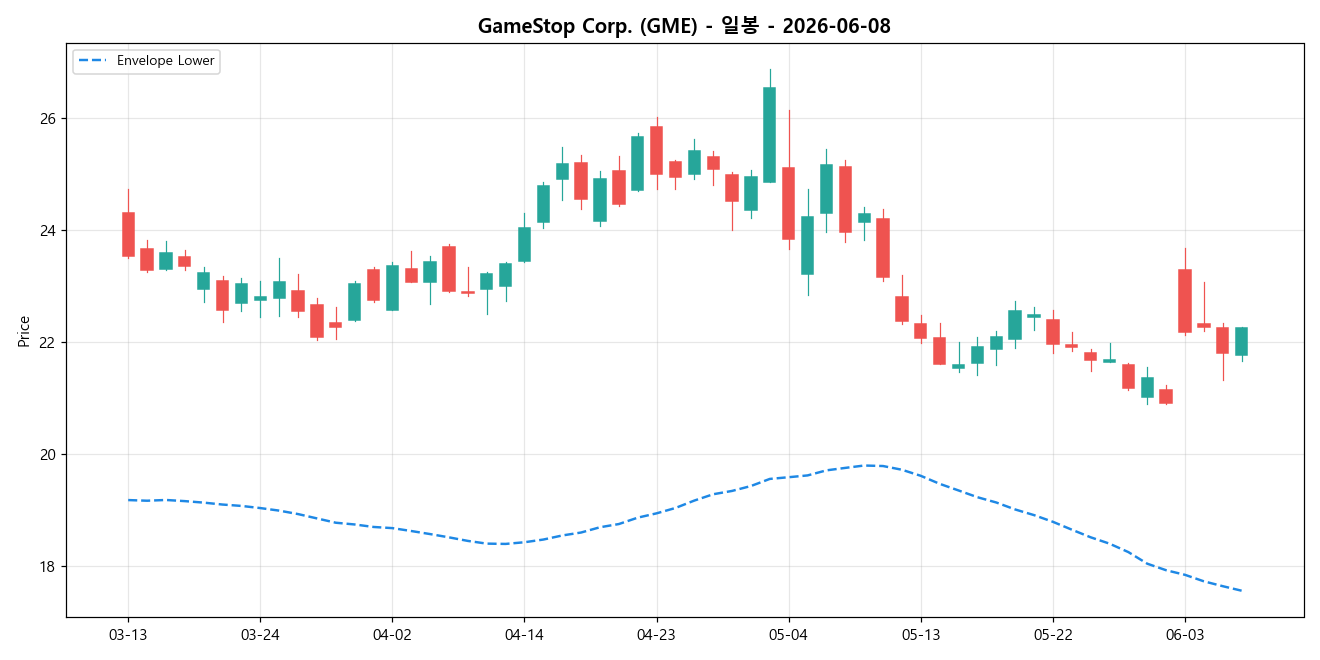Click the 05-13 x-axis date label

coord(920,635)
